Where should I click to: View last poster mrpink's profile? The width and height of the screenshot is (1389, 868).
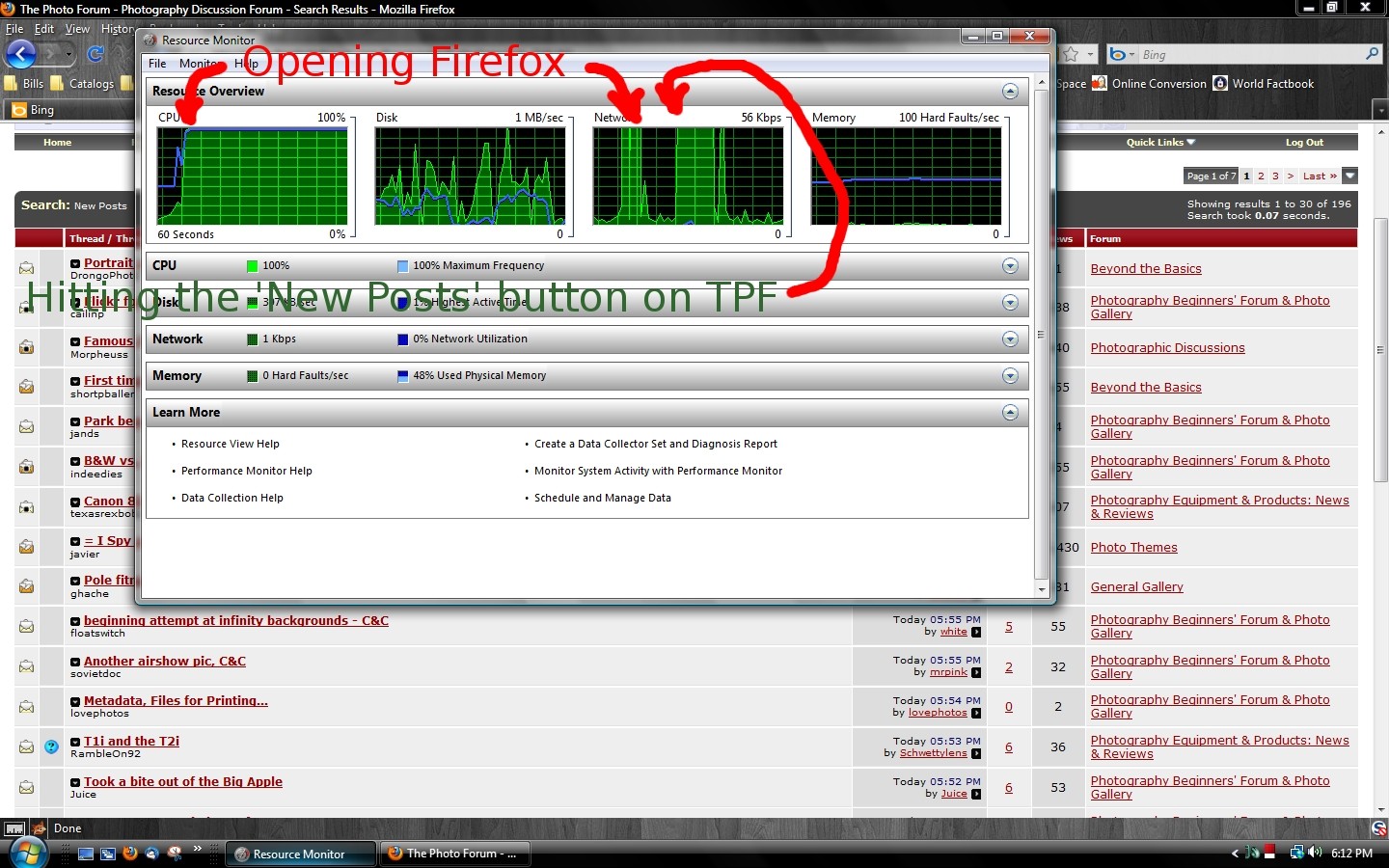coord(948,672)
